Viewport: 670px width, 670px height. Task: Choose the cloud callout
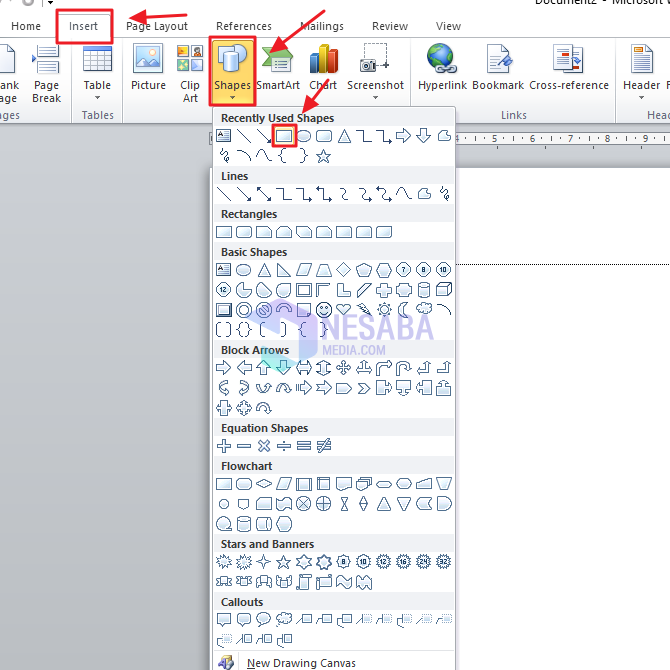[284, 619]
